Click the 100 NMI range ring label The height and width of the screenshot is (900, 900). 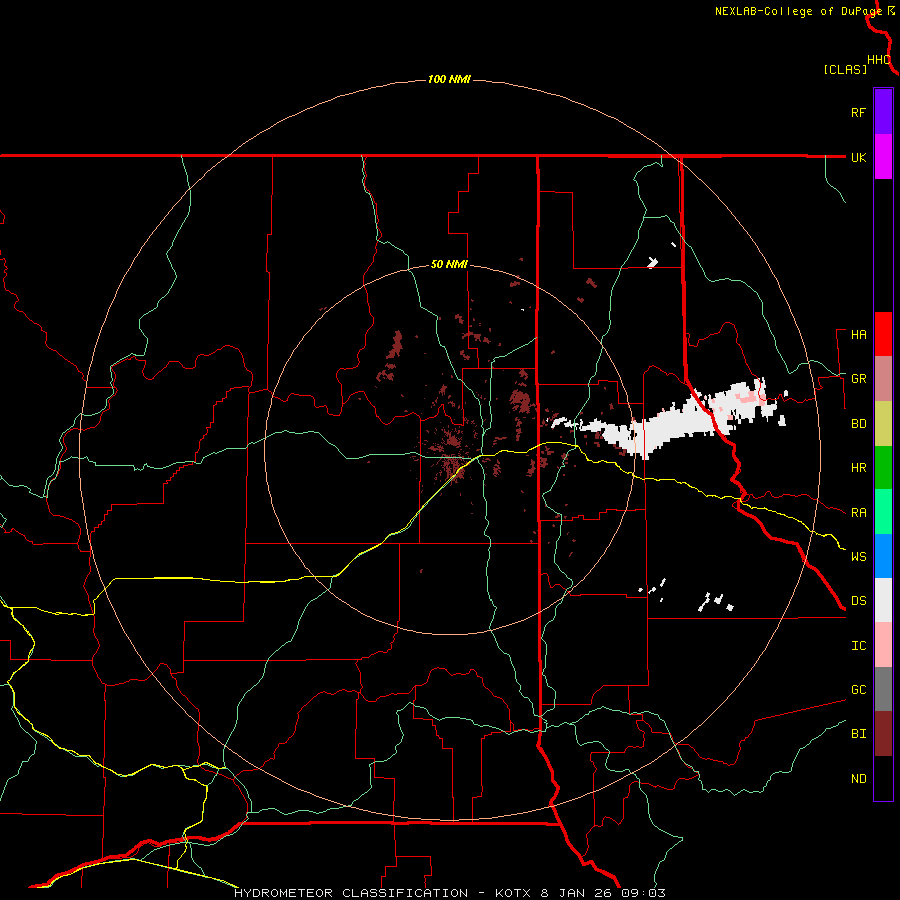click(449, 79)
